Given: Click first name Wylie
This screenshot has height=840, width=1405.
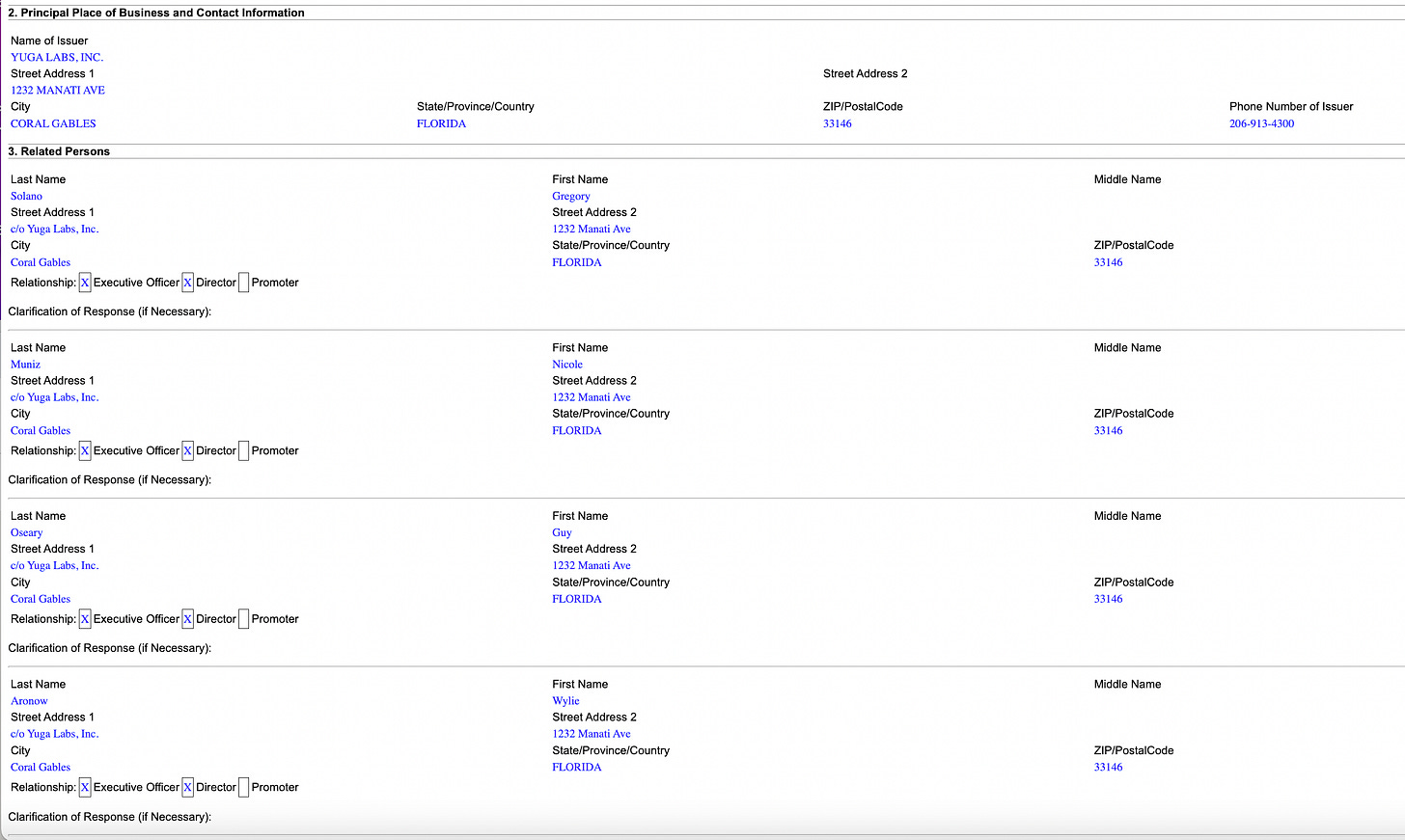Looking at the screenshot, I should 565,701.
